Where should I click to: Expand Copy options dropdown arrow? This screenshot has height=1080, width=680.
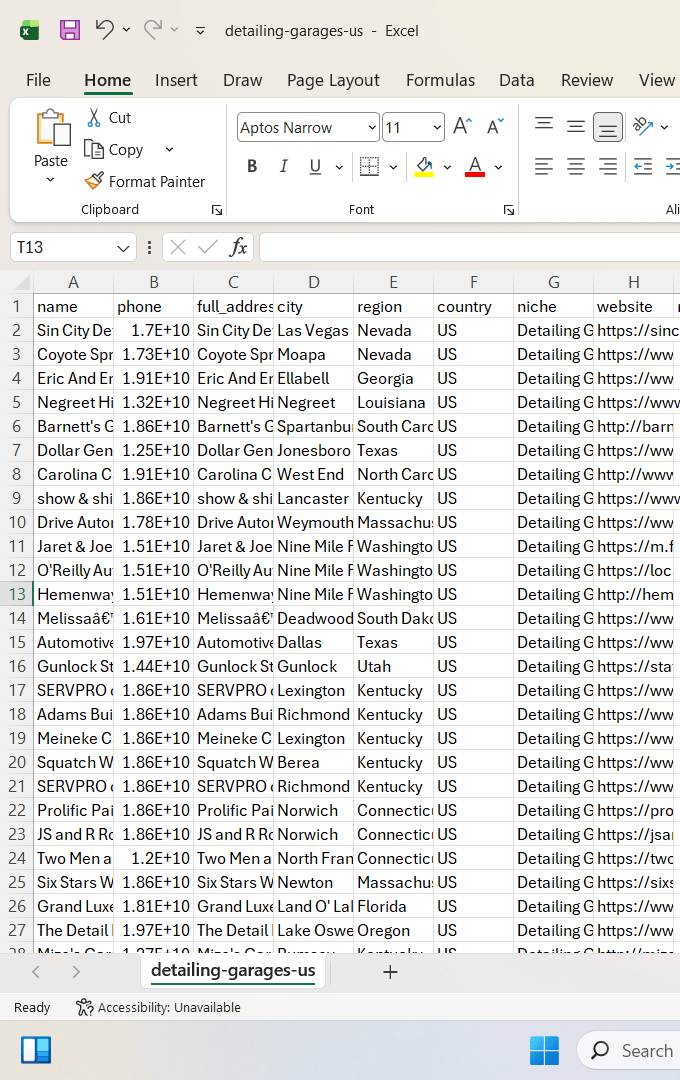point(169,149)
